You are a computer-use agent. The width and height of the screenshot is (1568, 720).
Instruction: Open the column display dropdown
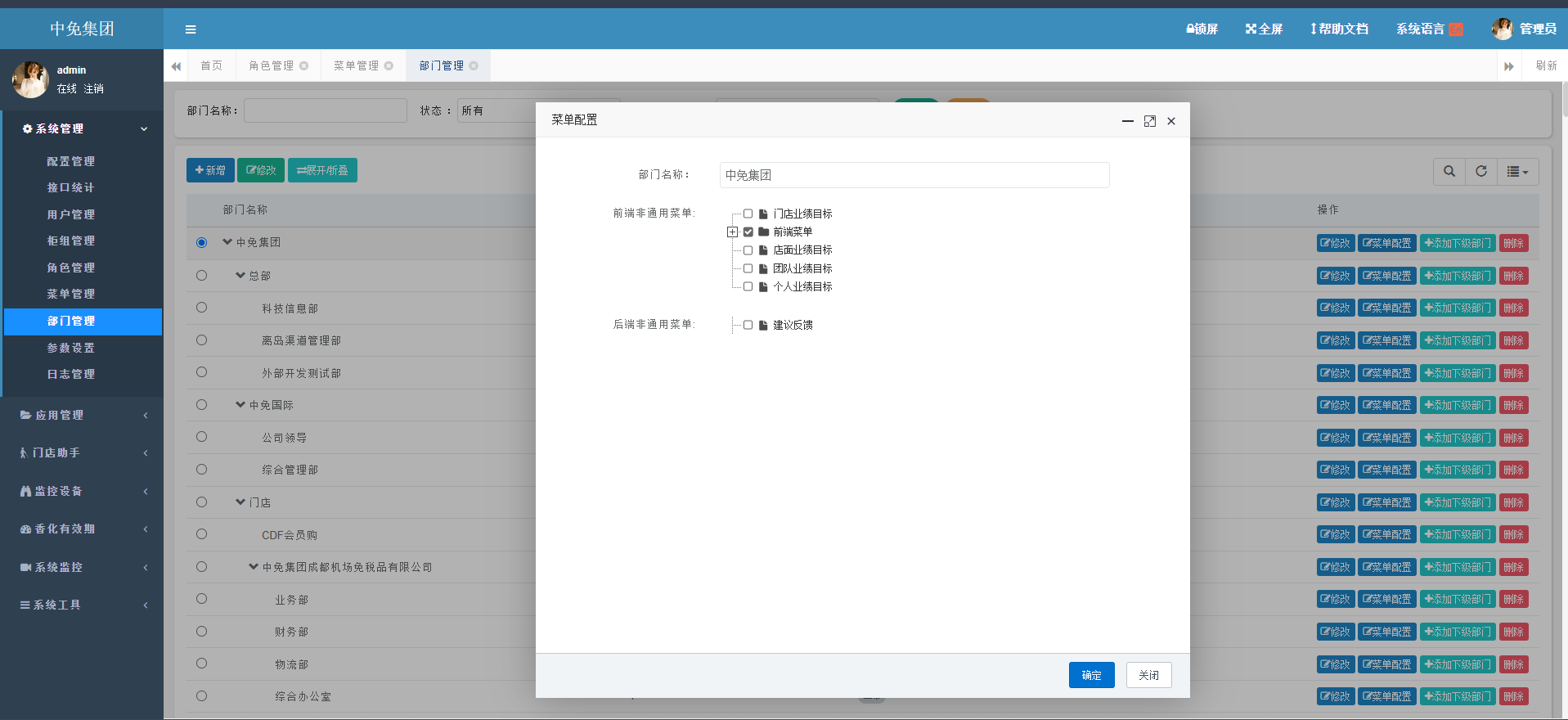pyautogui.click(x=1517, y=172)
